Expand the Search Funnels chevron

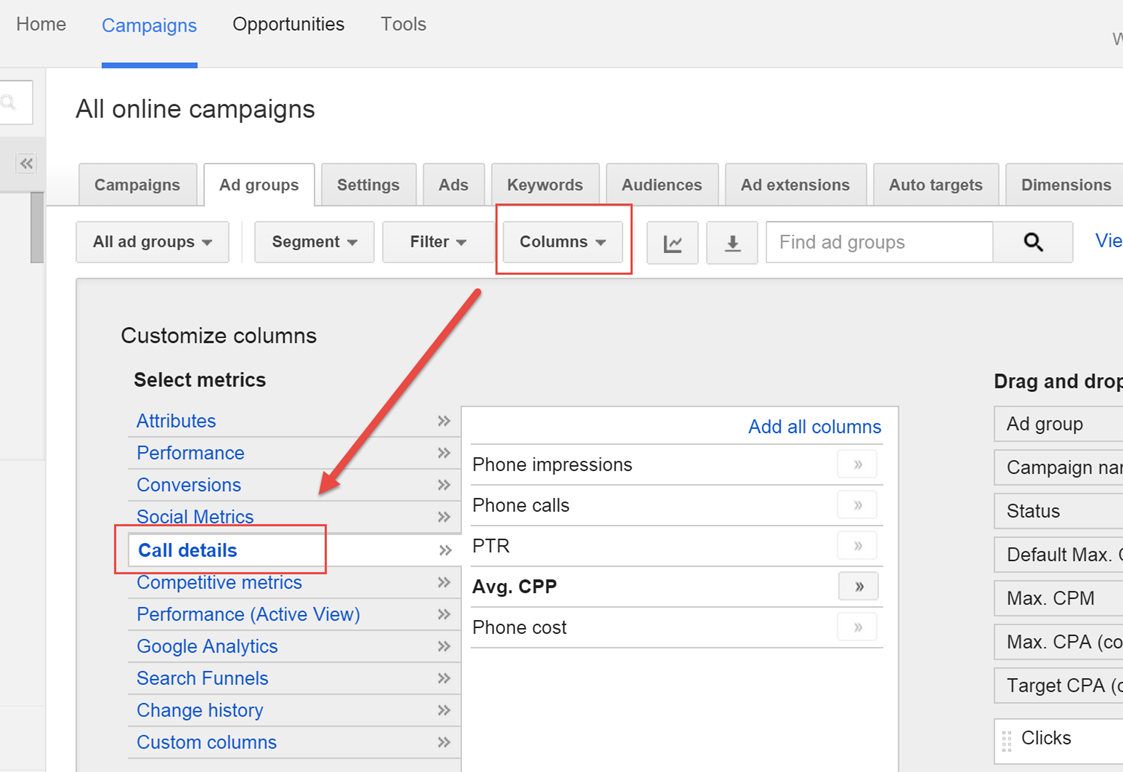(444, 678)
